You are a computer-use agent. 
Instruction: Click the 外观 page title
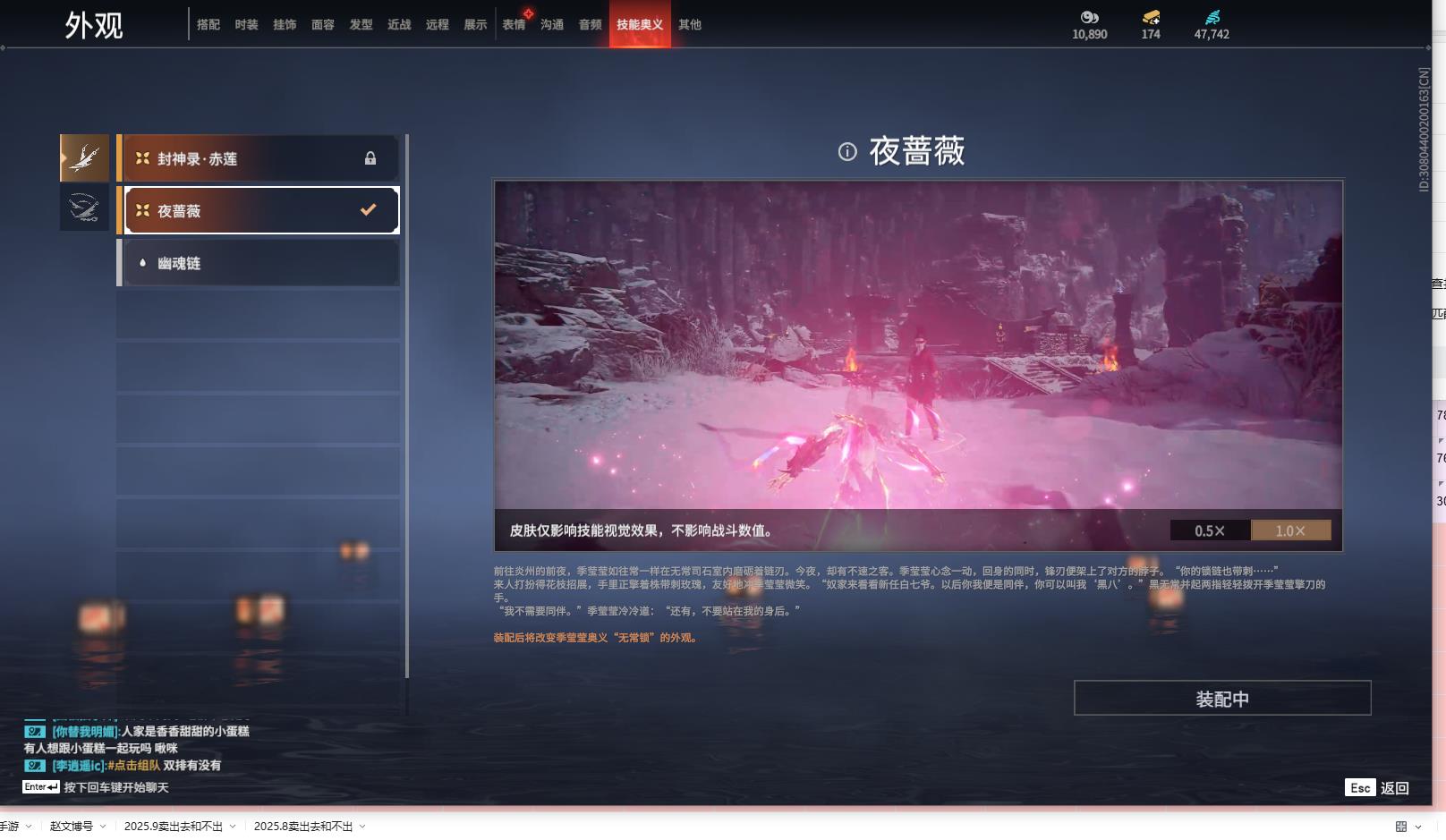pos(94,25)
